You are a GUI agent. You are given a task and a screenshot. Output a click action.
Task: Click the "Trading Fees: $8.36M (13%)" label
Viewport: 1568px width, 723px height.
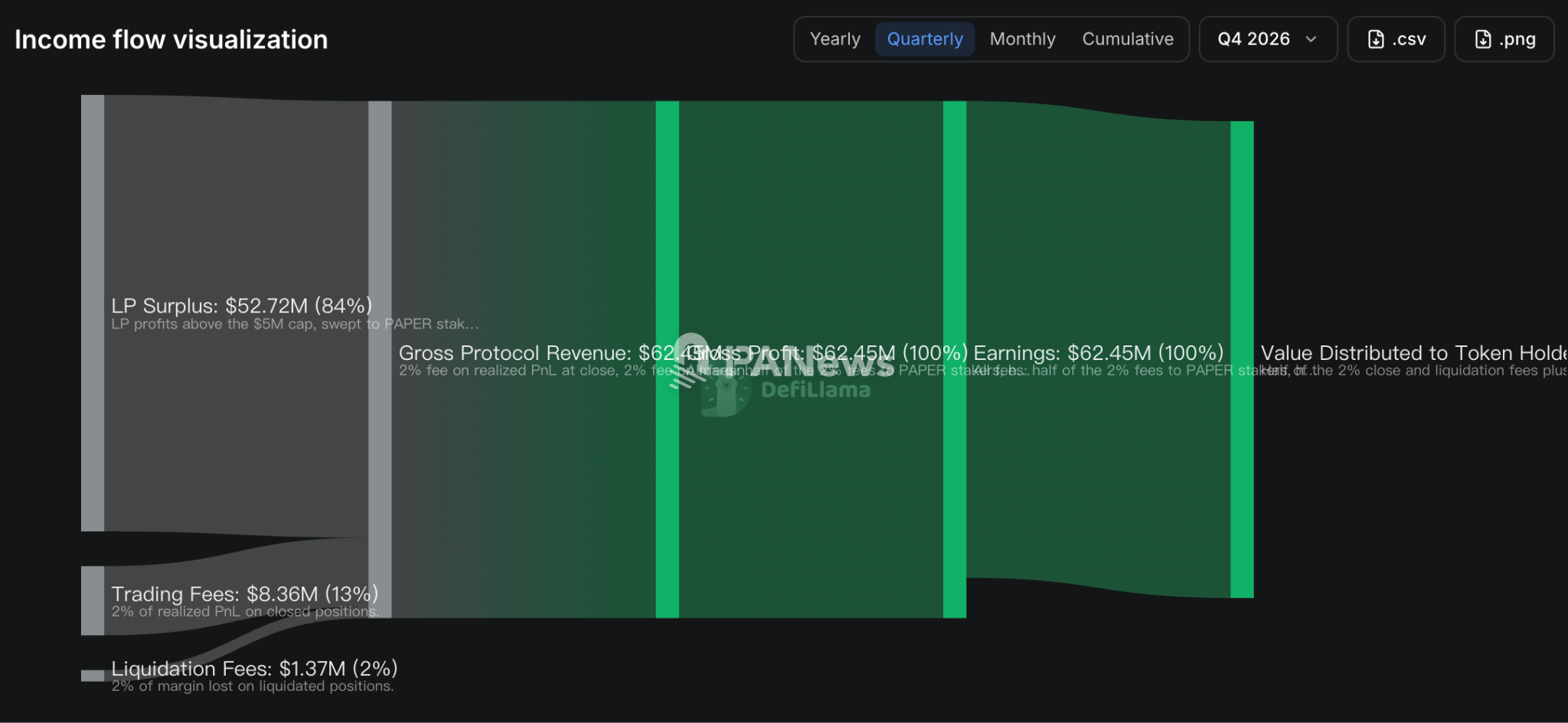coord(245,594)
